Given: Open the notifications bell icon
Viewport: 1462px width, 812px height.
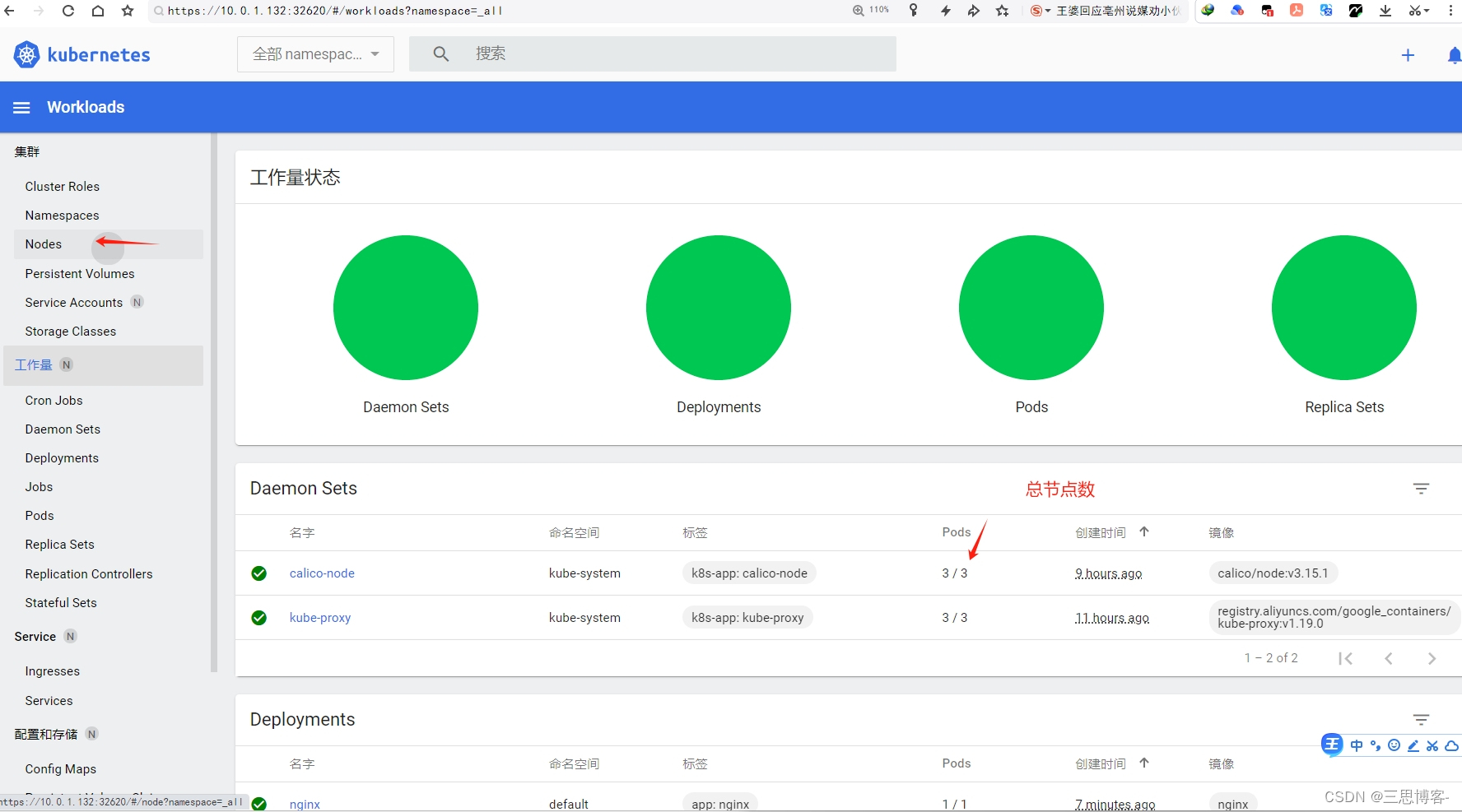Looking at the screenshot, I should coord(1454,55).
